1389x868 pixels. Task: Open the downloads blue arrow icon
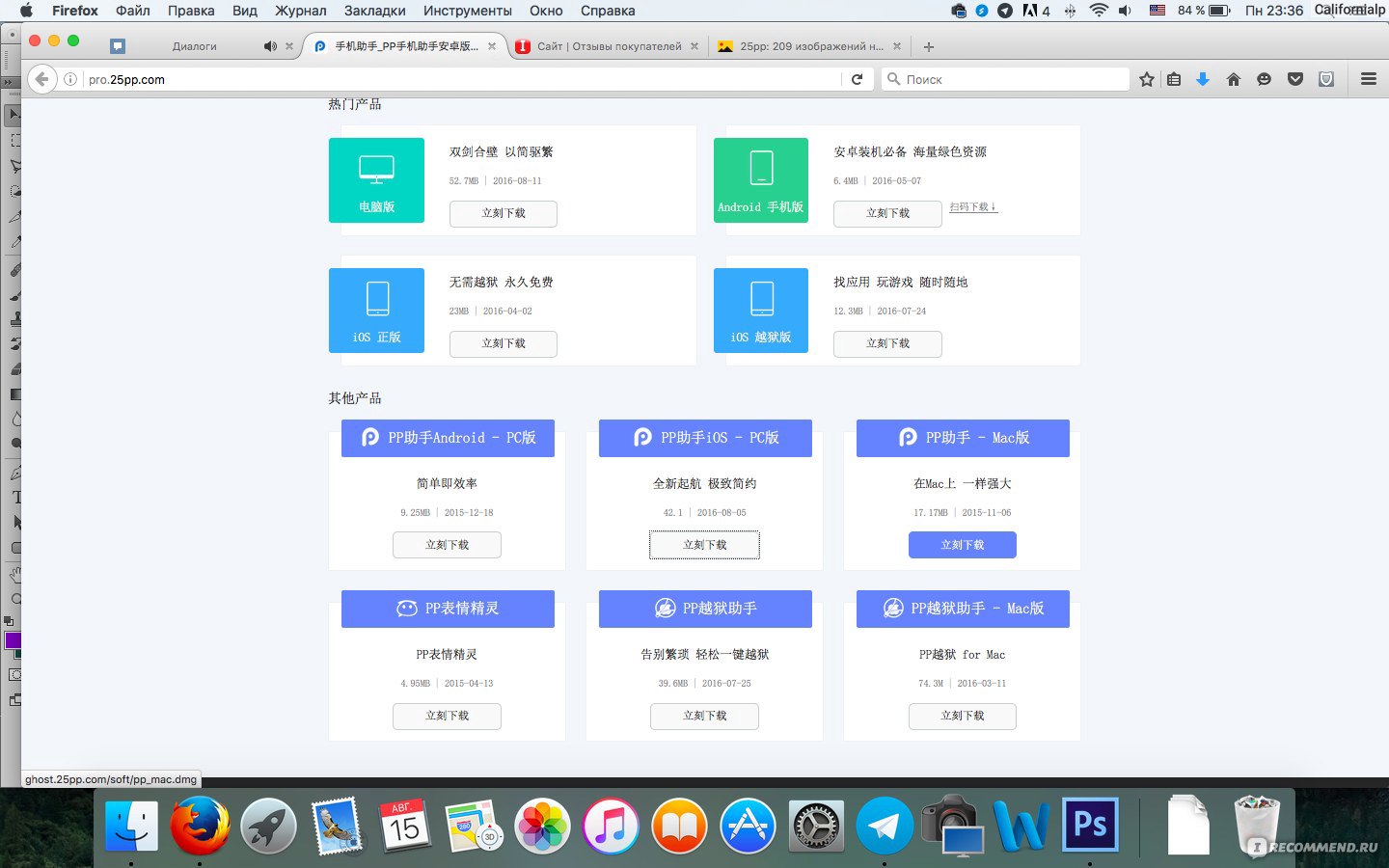pyautogui.click(x=1203, y=79)
